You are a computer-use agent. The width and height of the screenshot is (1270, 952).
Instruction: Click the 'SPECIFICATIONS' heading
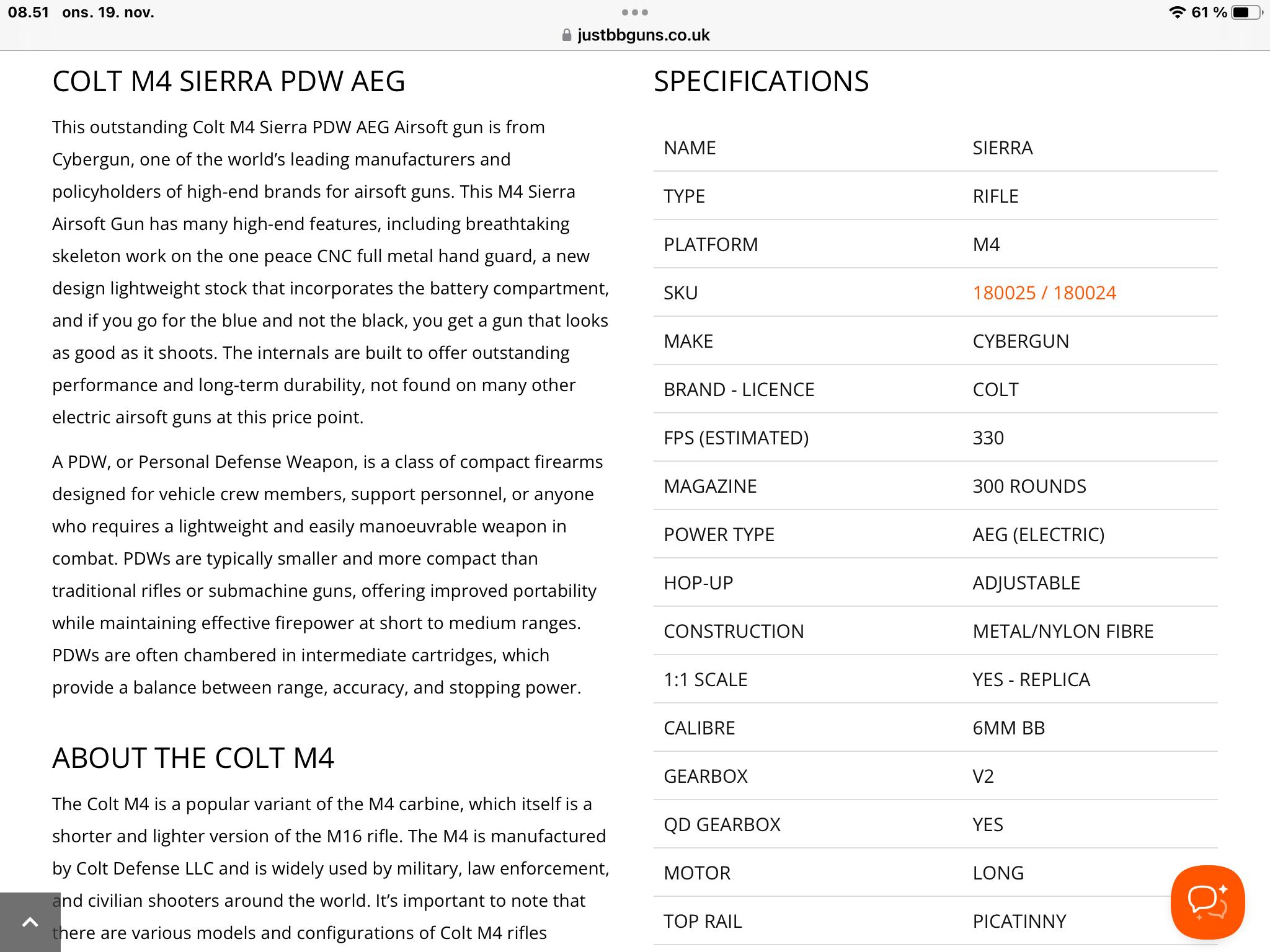point(761,81)
